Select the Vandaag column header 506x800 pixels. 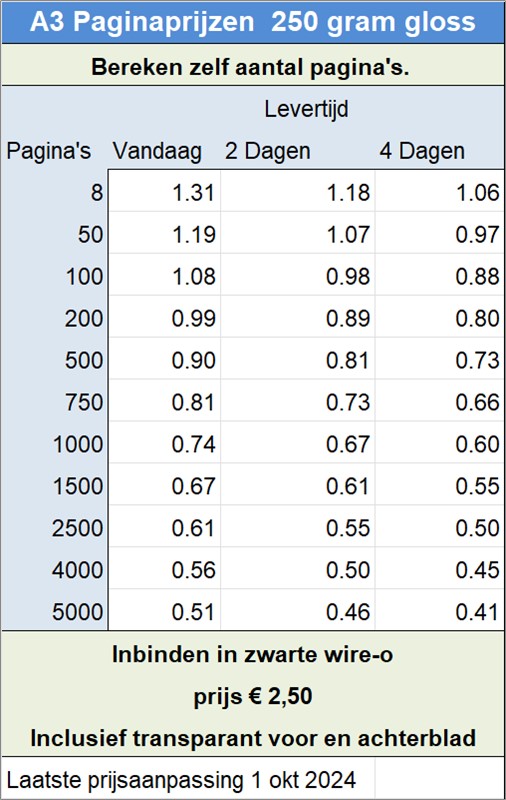click(157, 152)
